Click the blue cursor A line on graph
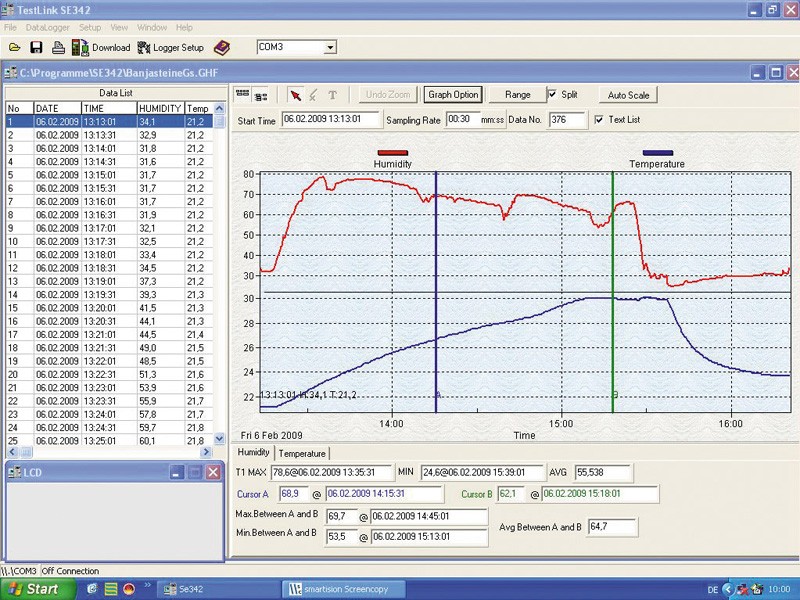Screen dimensions: 800x600 tap(436, 292)
